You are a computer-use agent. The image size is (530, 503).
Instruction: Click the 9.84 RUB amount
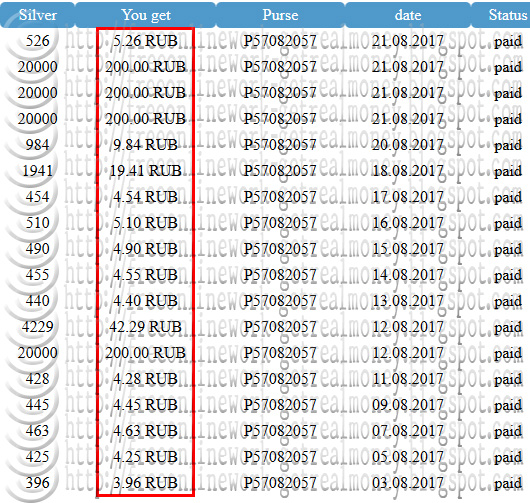[x=145, y=145]
